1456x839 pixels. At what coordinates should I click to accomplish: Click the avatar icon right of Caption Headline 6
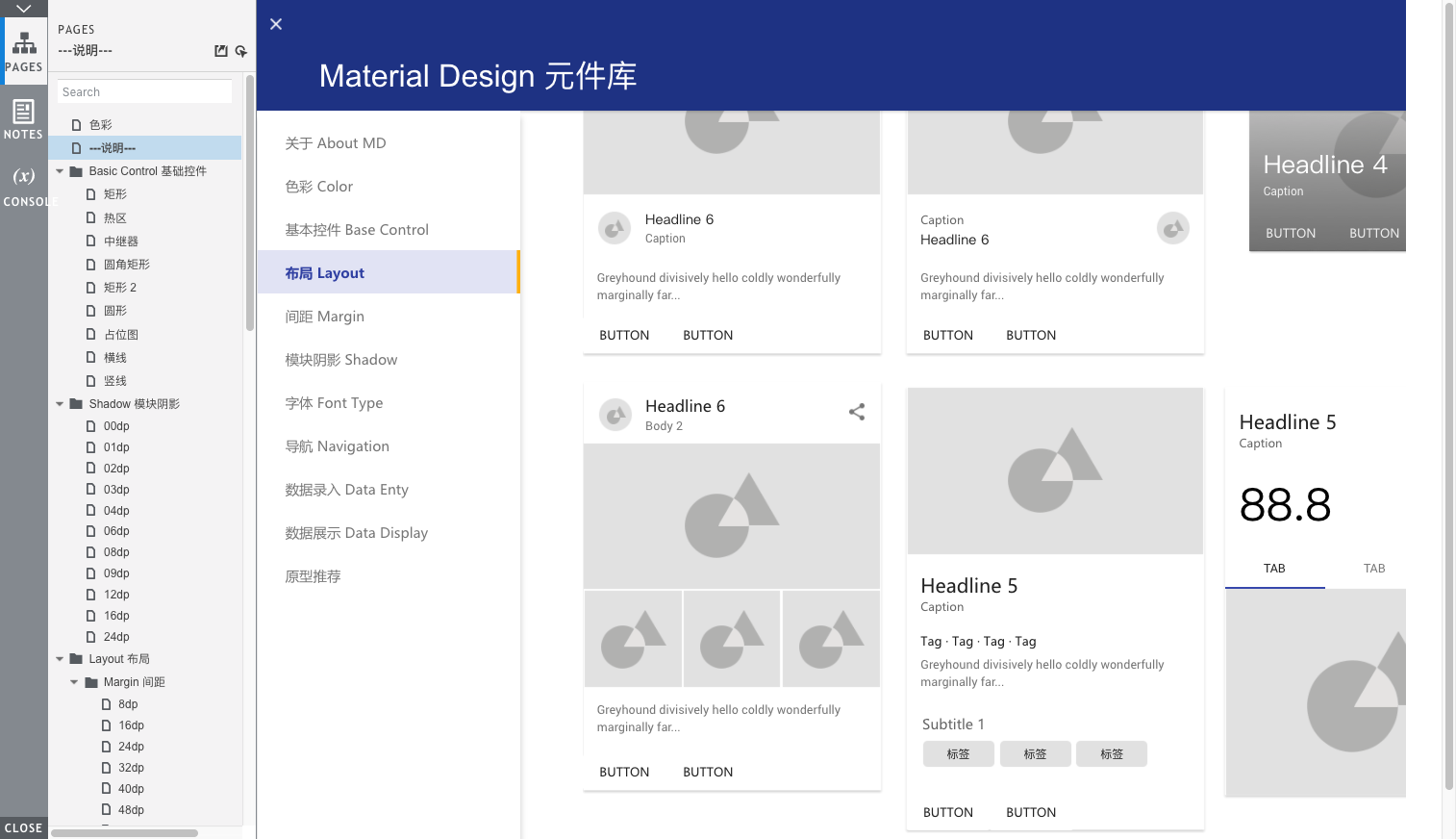(x=1173, y=228)
